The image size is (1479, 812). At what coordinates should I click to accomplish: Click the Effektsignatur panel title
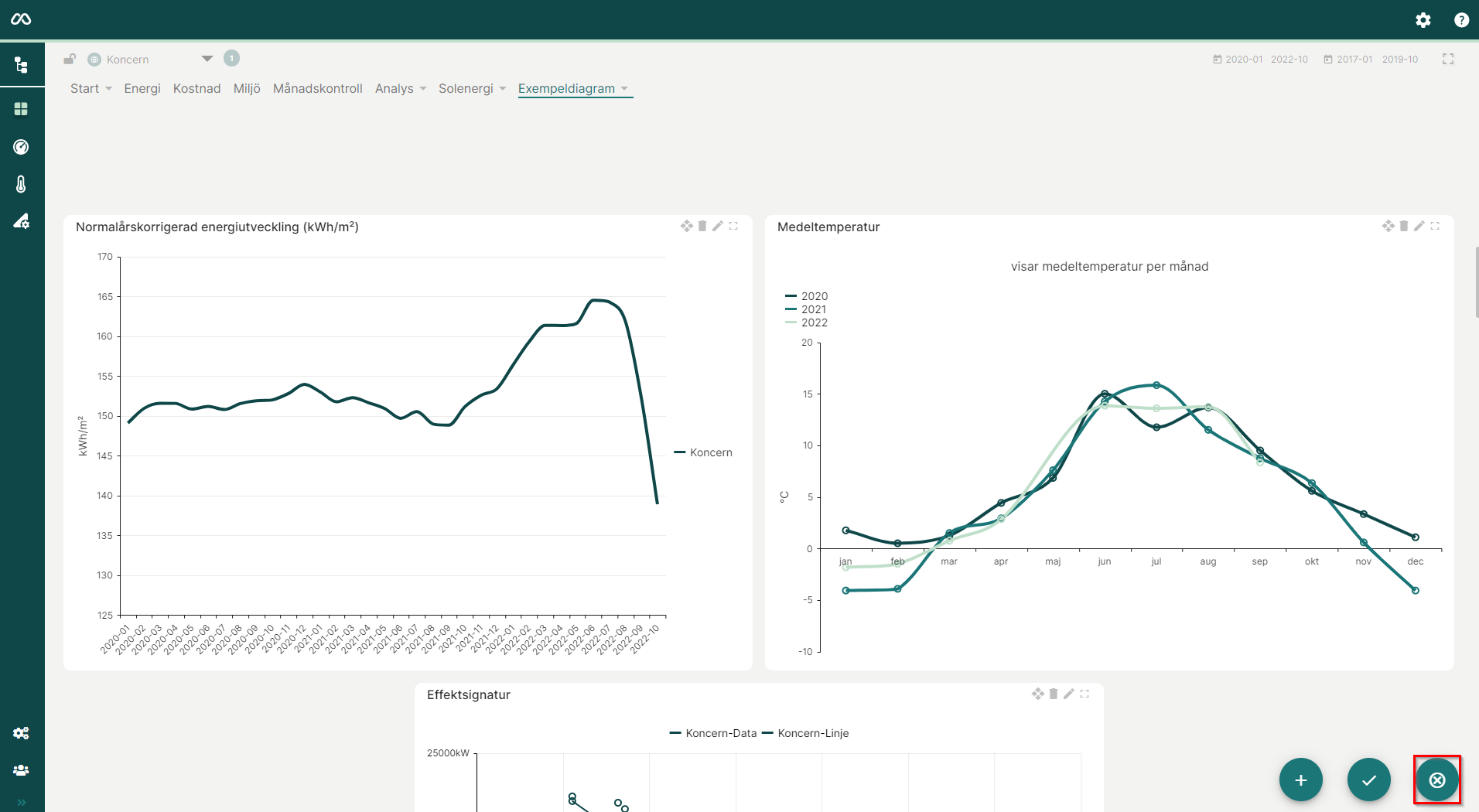point(469,694)
